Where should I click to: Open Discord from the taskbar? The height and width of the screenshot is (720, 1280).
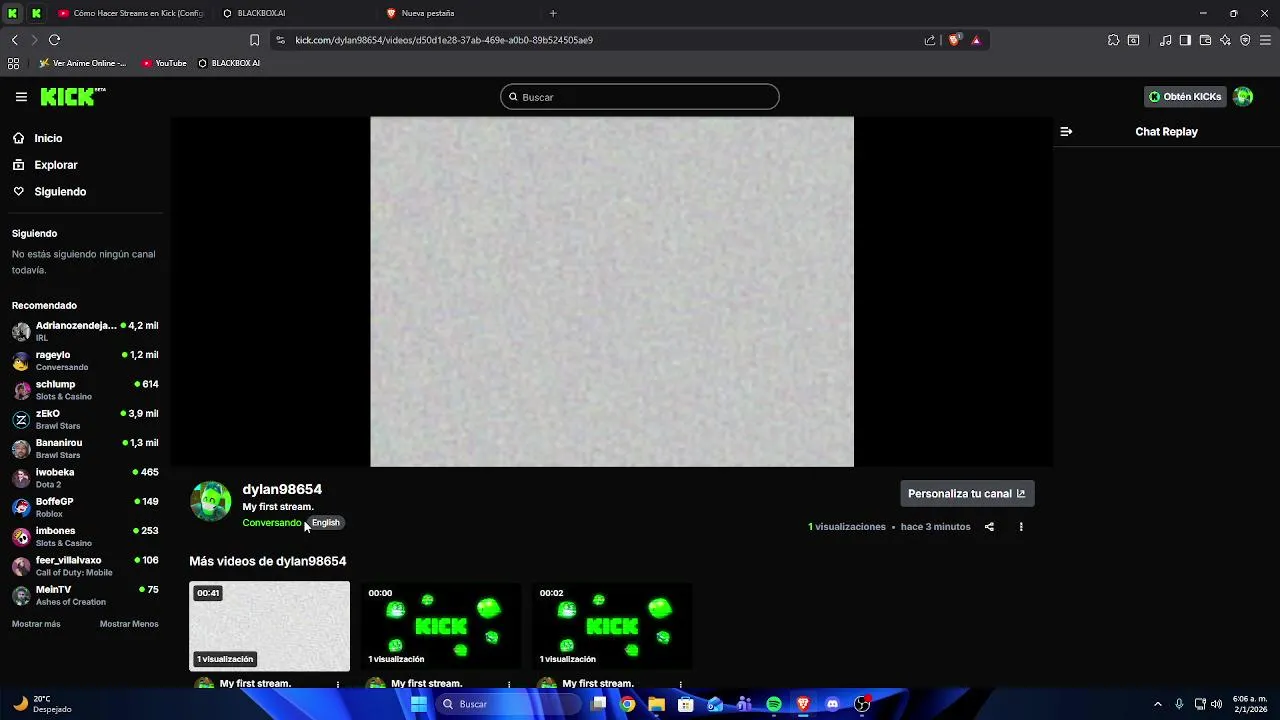pos(833,704)
